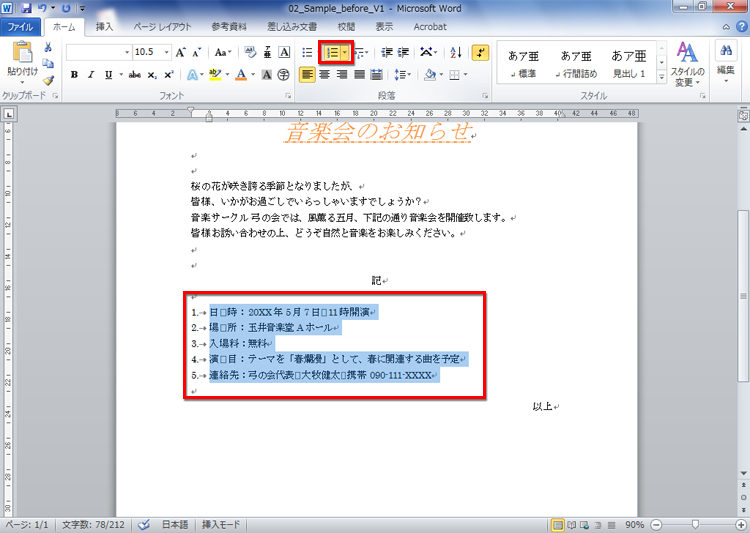Apply the 見出し 1 style
The image size is (750, 533).
(x=629, y=64)
